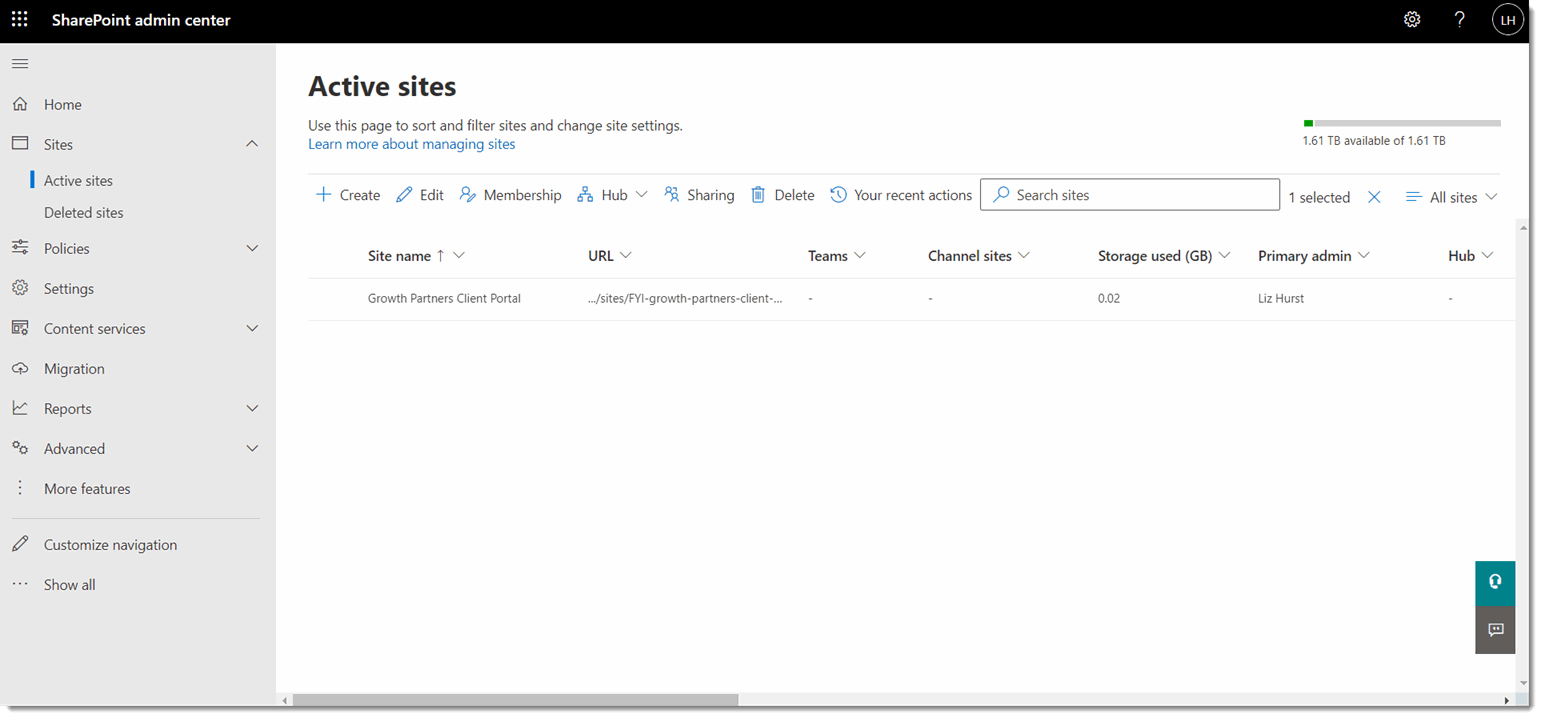Click inside the Search sites field
The height and width of the screenshot is (718, 1541).
pos(1130,195)
